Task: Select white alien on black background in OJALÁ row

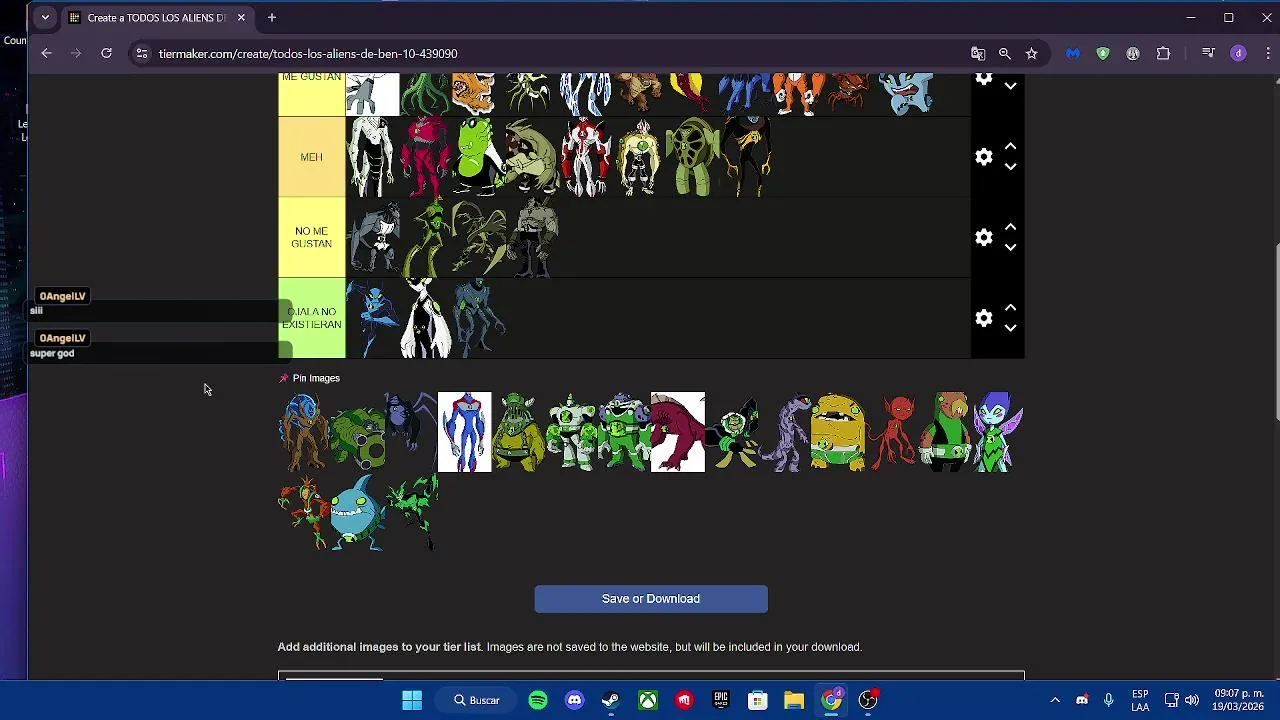Action: 425,318
